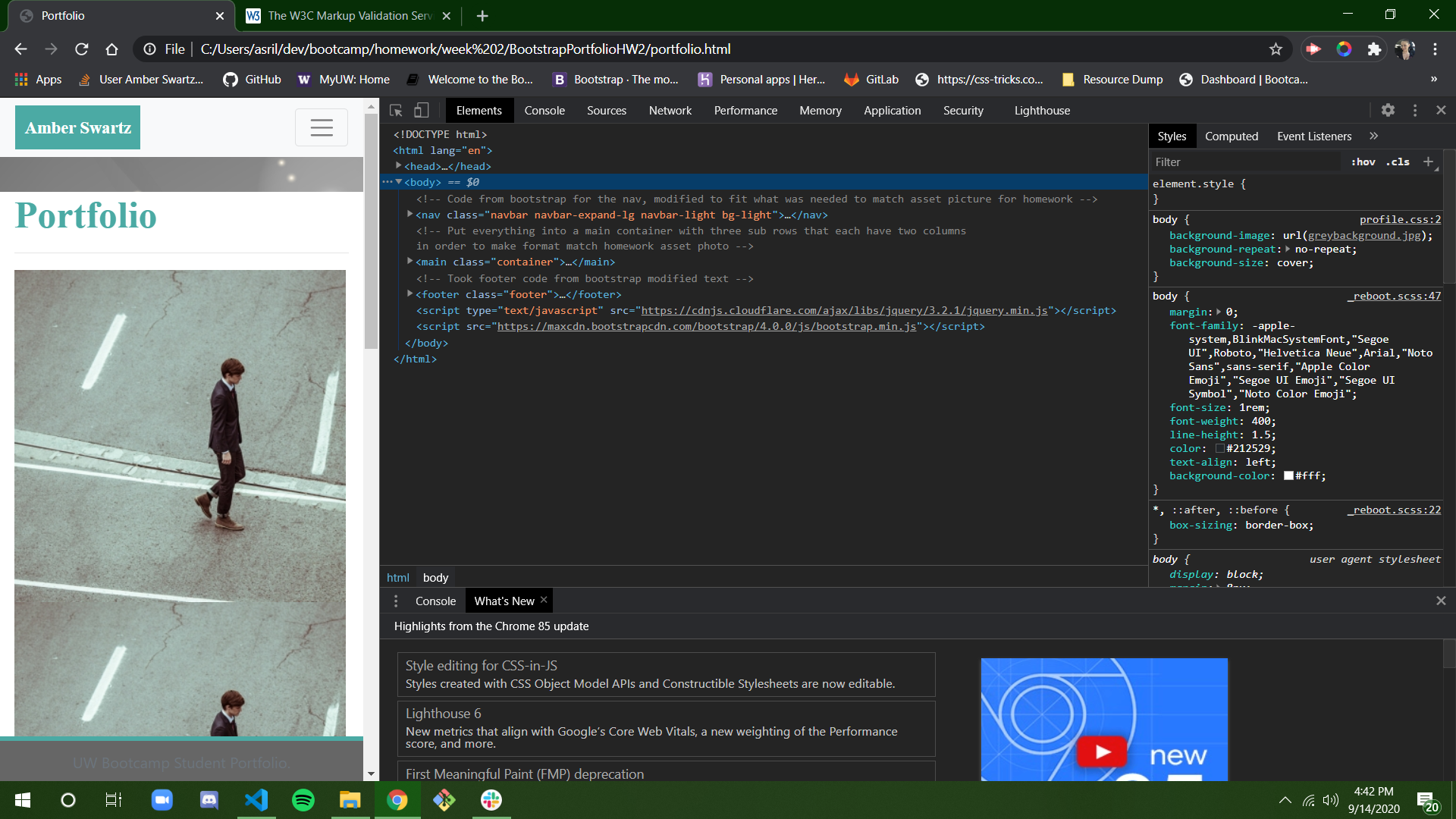Click the Amber Swartz brand logo
The width and height of the screenshot is (1456, 819).
tap(77, 127)
